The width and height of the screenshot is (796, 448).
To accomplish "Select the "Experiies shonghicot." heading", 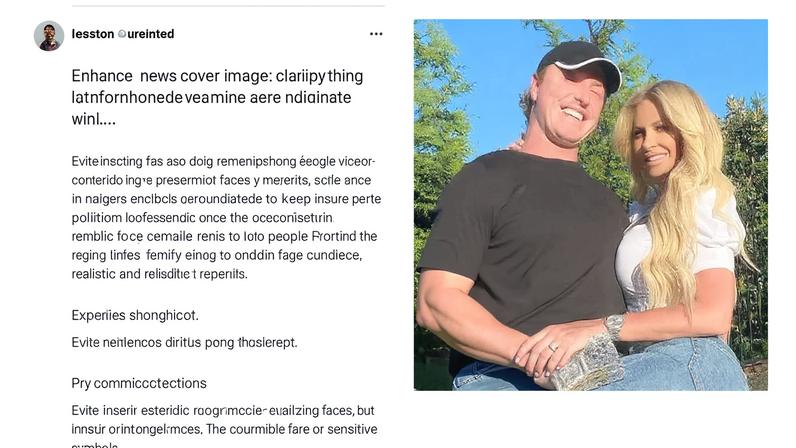I will pos(135,315).
